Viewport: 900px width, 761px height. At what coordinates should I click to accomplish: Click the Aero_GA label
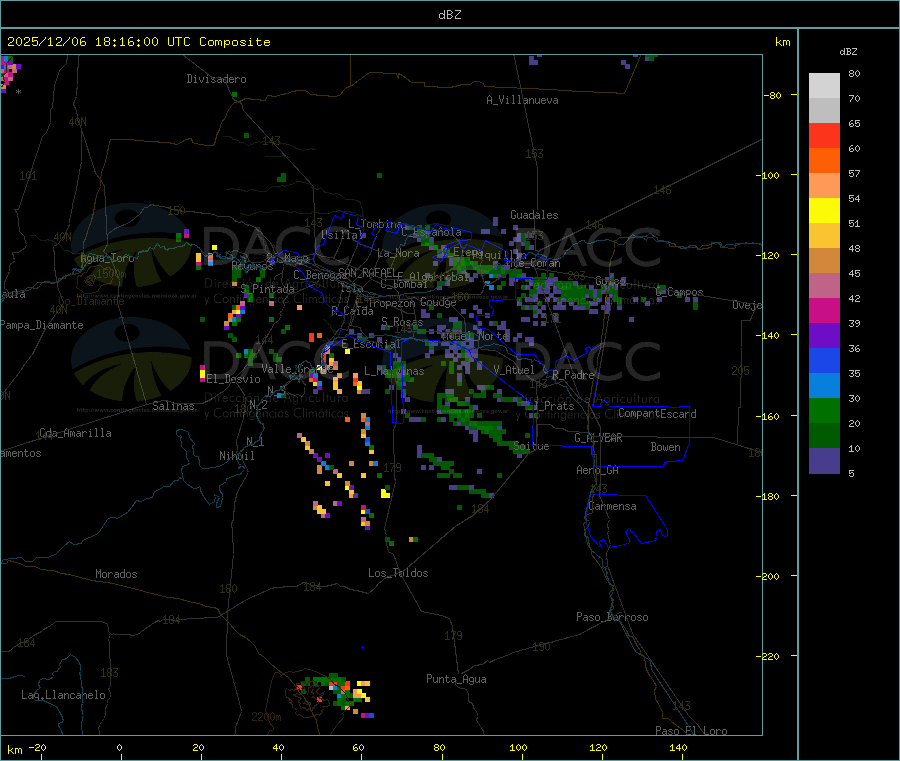coord(598,470)
